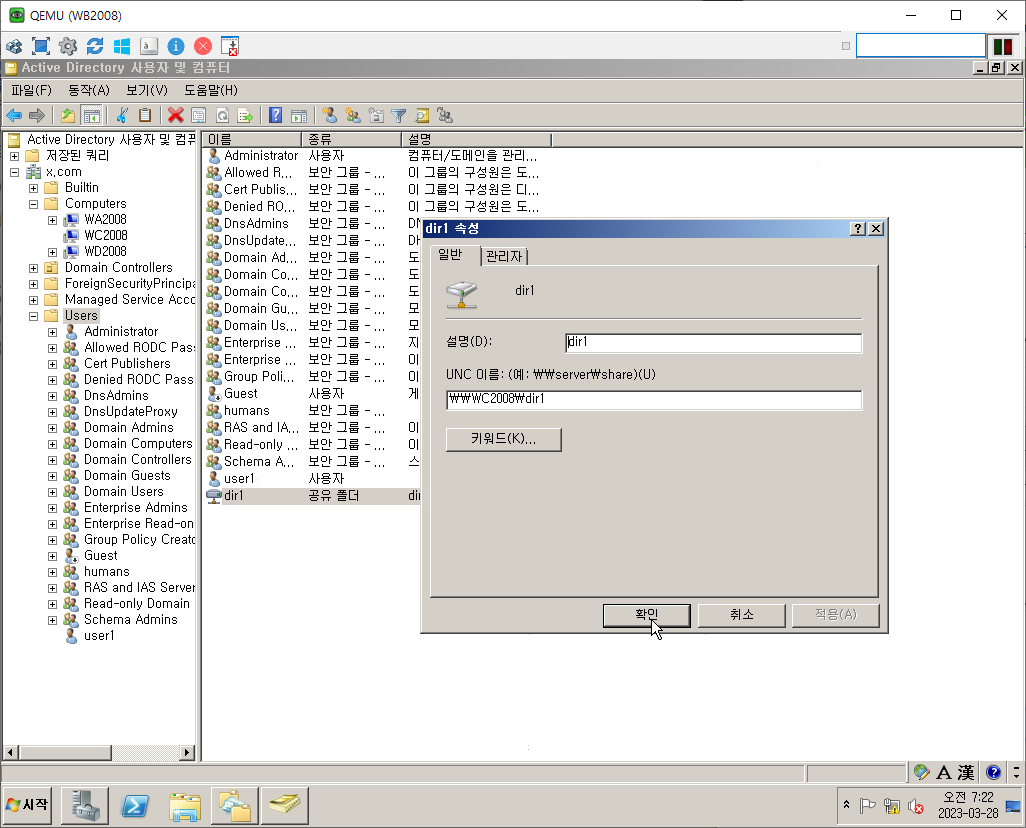This screenshot has height=828, width=1026.
Task: Select WC2008 in the tree
Action: 105,236
